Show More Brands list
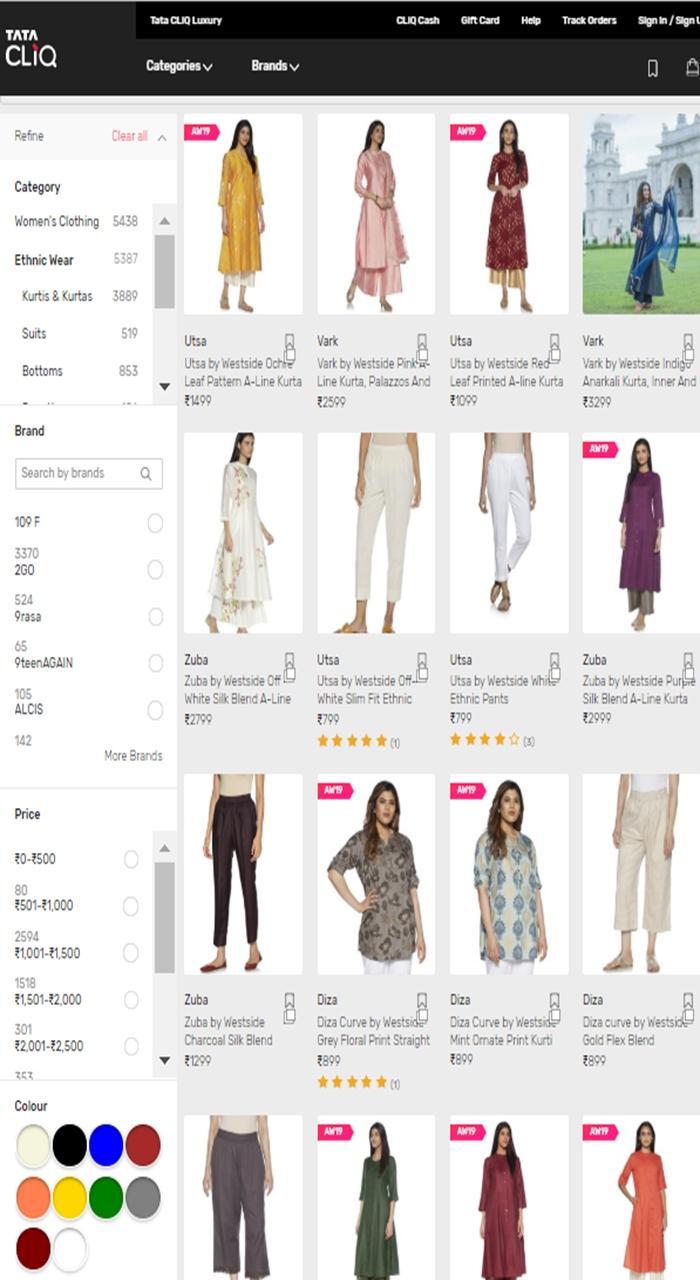The image size is (700, 1280). click(133, 756)
